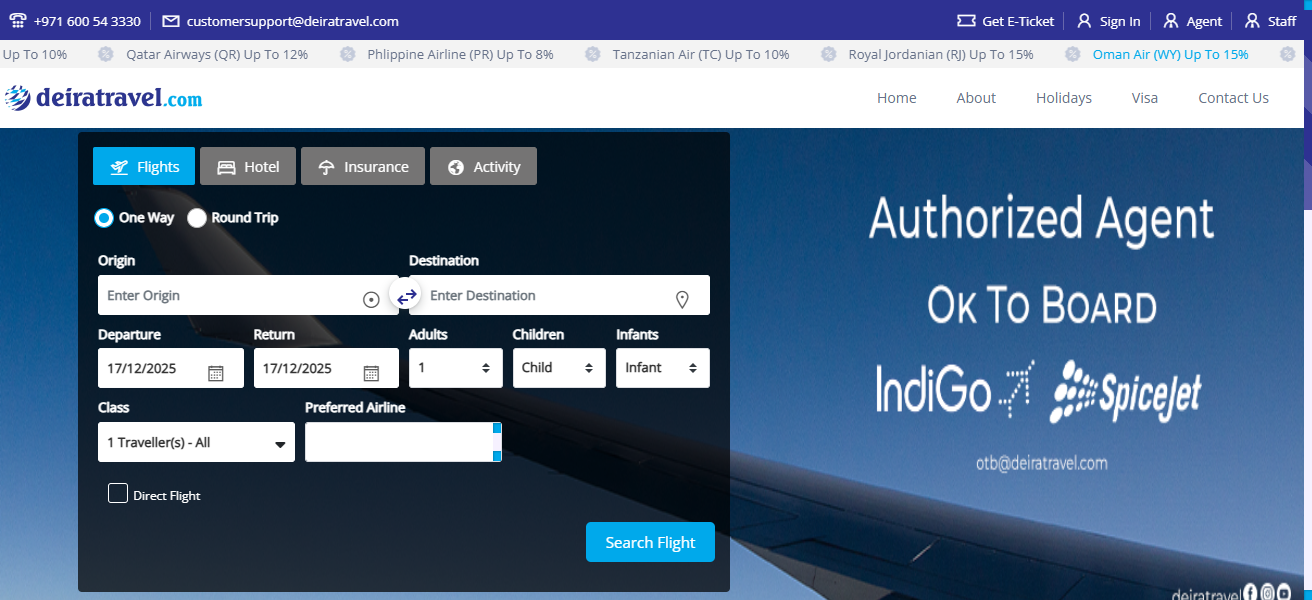Select the Round Trip radio button
Image resolution: width=1312 pixels, height=600 pixels.
197,218
